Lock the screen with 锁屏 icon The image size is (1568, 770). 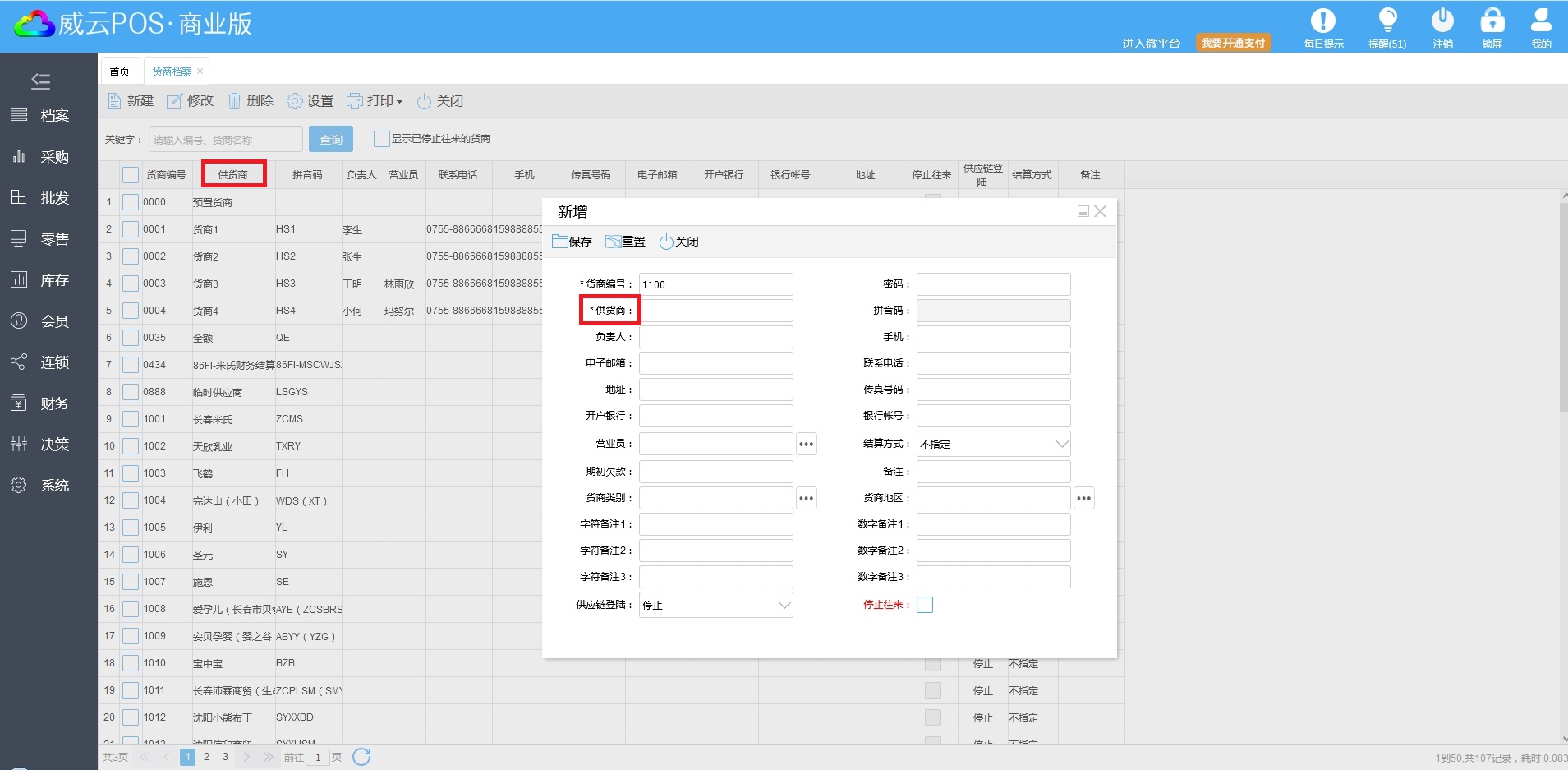[x=1492, y=21]
